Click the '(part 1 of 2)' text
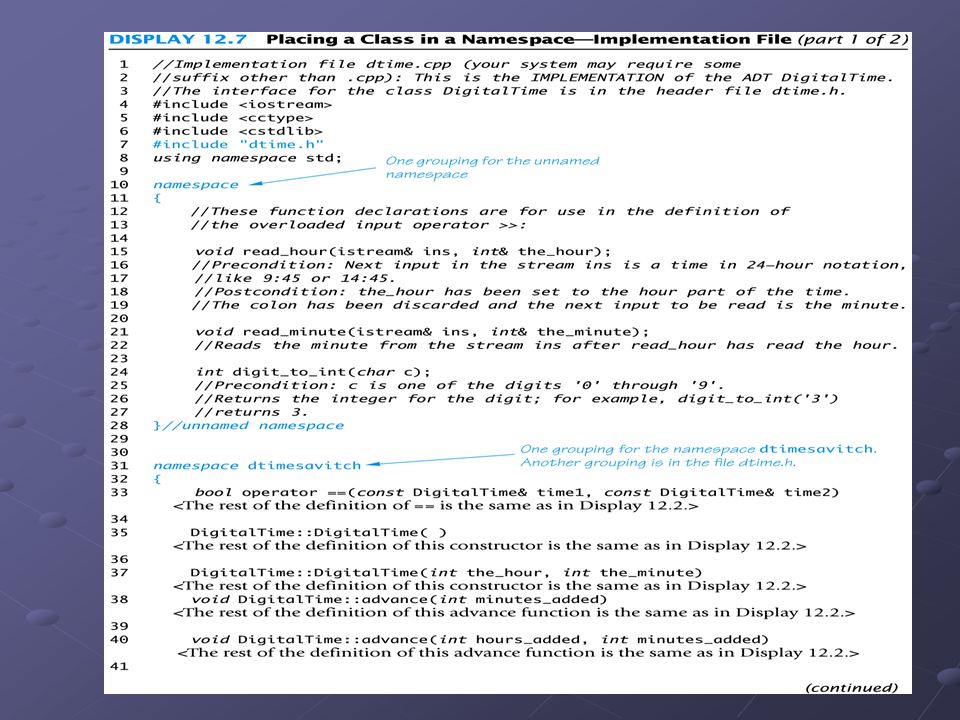Image resolution: width=960 pixels, height=720 pixels. point(853,40)
